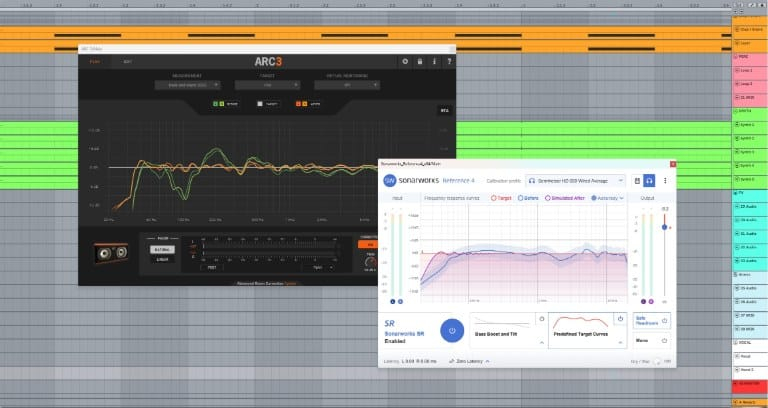Open the Accuracy dropdown in Sonarworks
Screen dimensions: 768x408
pyautogui.click(x=607, y=198)
